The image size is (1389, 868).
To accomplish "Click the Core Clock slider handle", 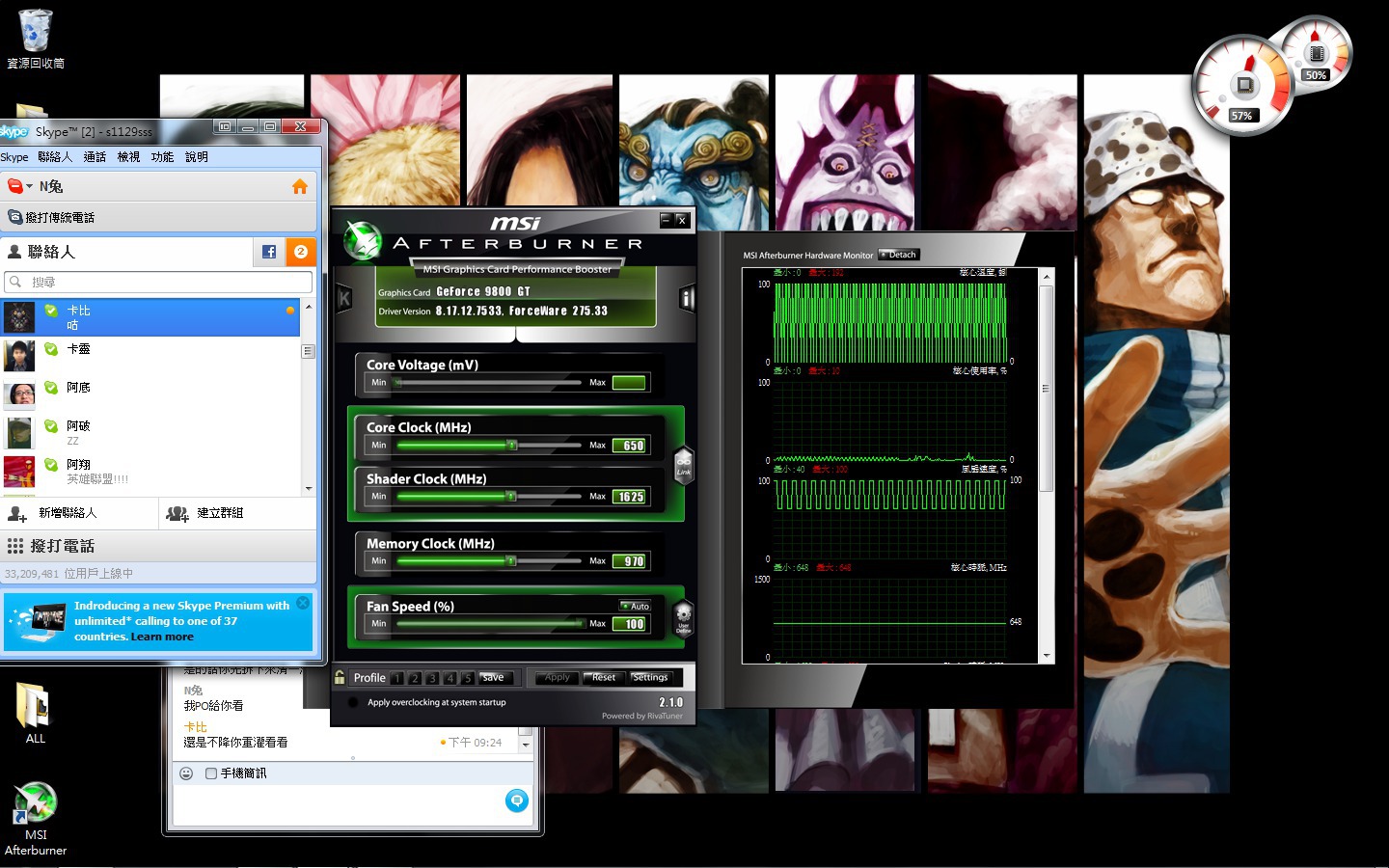I will coord(512,446).
